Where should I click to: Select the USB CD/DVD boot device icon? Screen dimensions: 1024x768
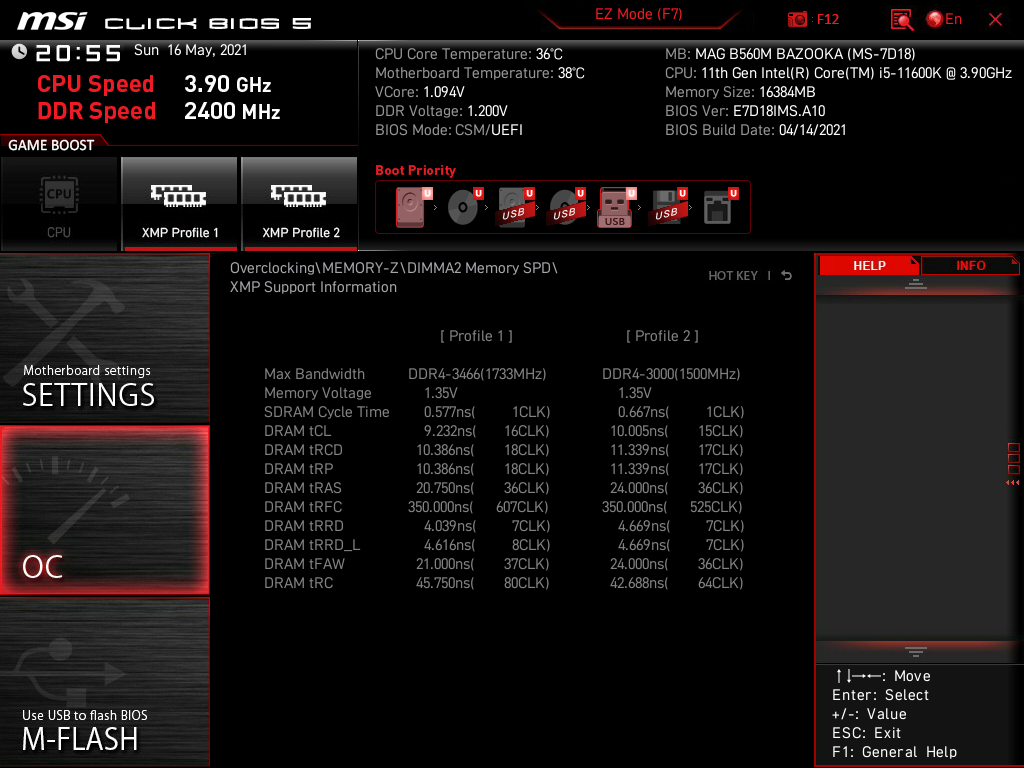pyautogui.click(x=567, y=207)
